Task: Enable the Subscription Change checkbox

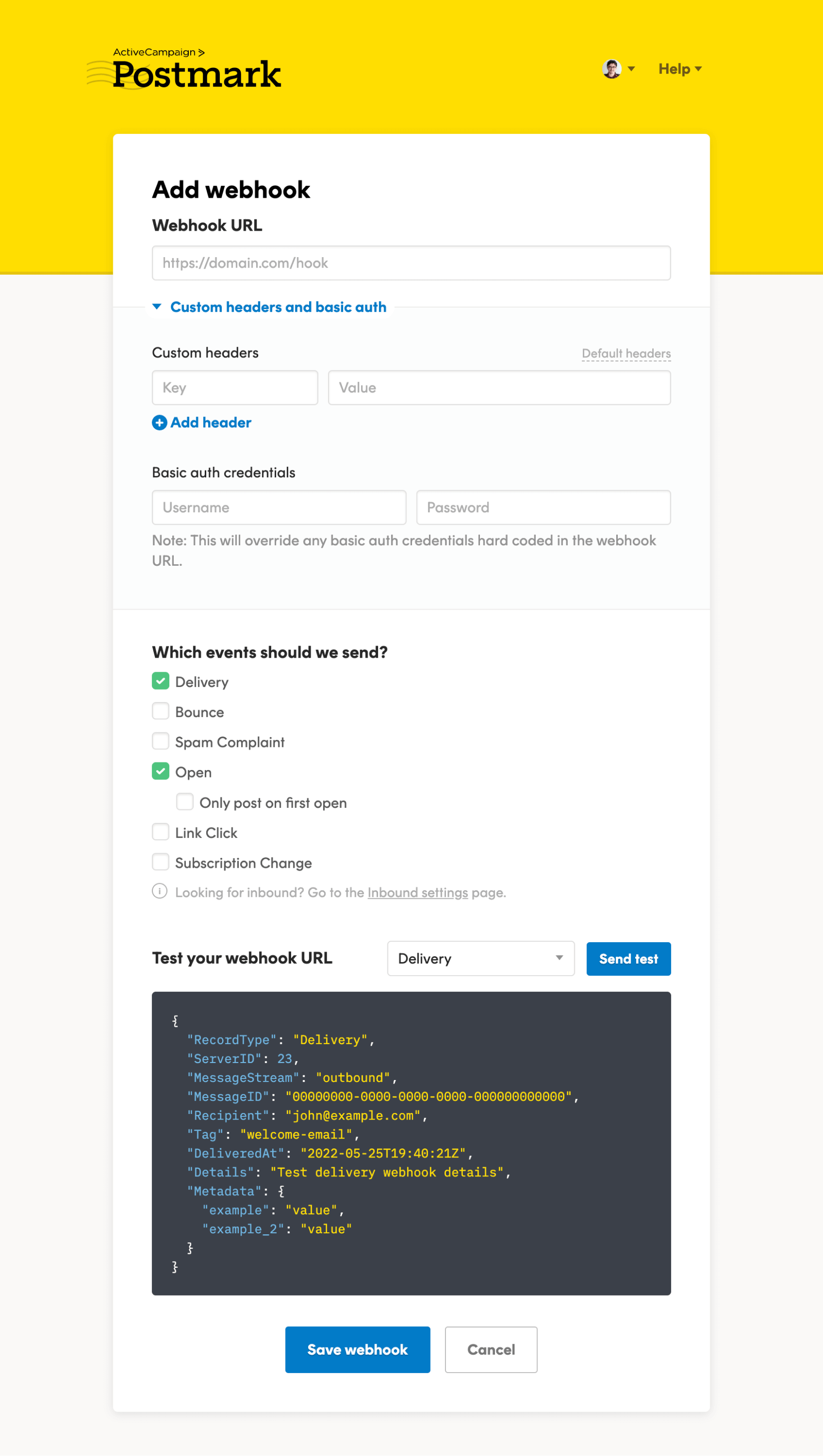Action: pos(160,862)
